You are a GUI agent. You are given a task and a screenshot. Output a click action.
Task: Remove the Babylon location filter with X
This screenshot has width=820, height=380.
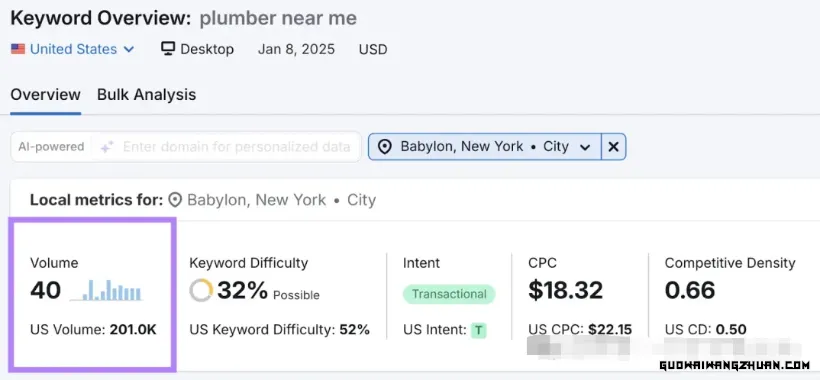613,147
